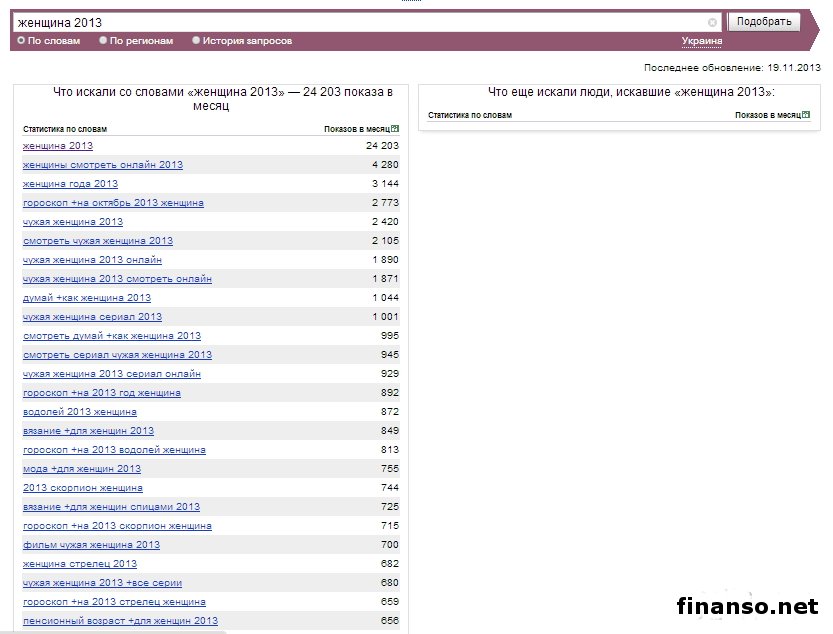Open the 'Украина' region selector
The height and width of the screenshot is (634, 833).
[x=702, y=41]
